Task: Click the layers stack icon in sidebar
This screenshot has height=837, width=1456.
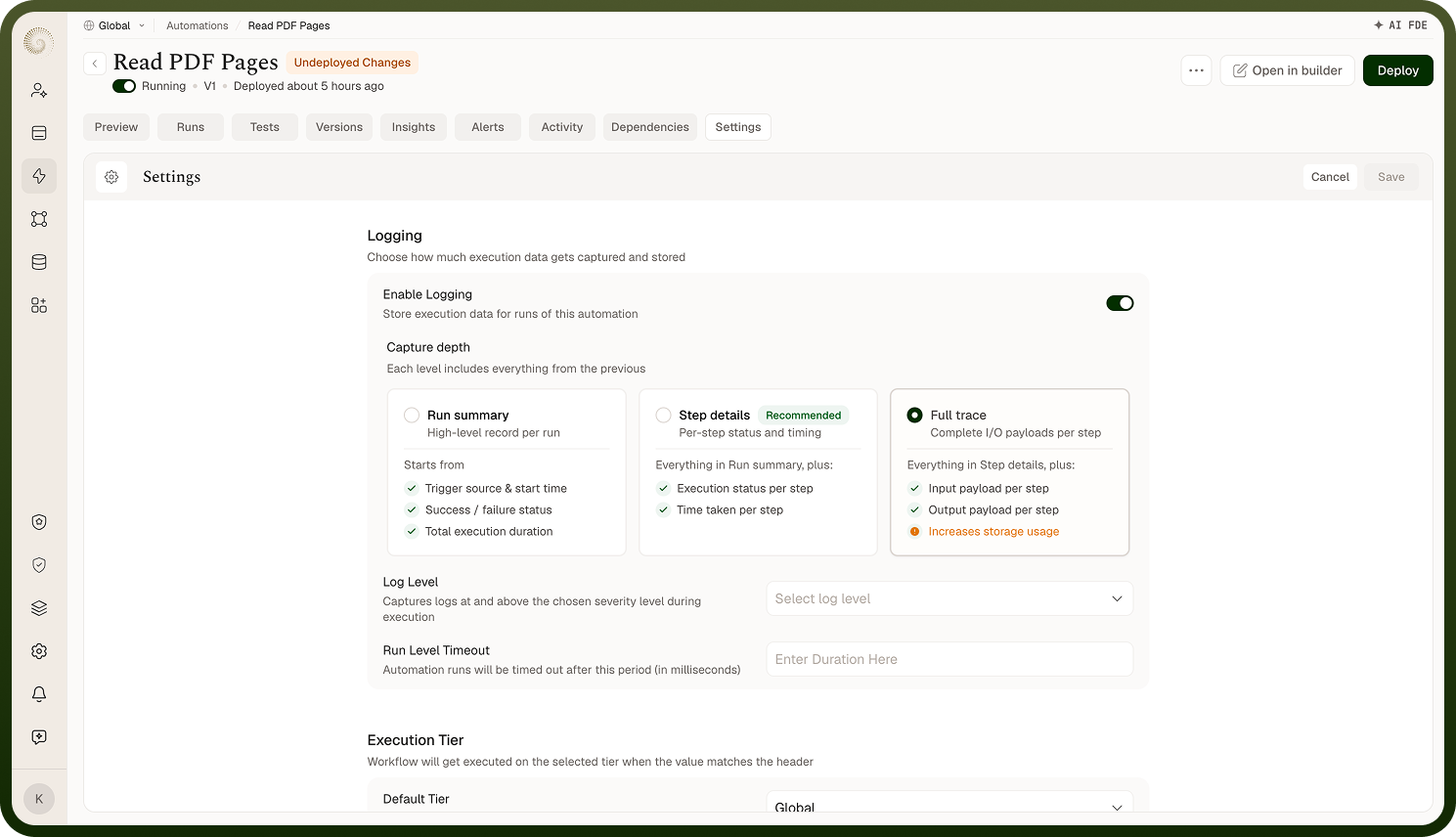Action: (x=39, y=608)
